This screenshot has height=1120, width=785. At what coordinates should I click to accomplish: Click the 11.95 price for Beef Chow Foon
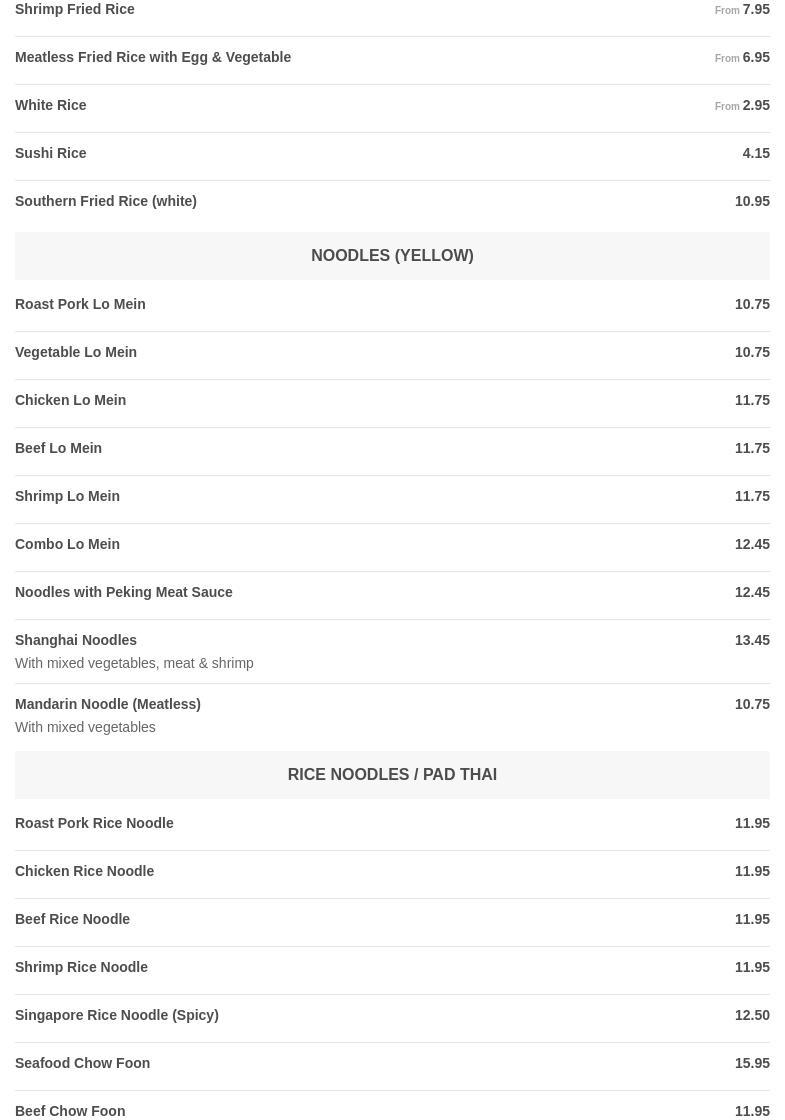[752, 1111]
